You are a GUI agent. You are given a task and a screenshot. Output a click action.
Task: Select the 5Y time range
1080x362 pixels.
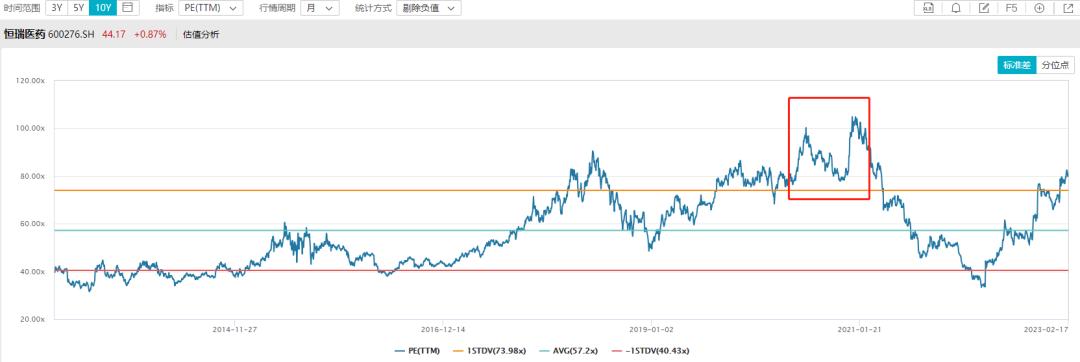pos(78,8)
